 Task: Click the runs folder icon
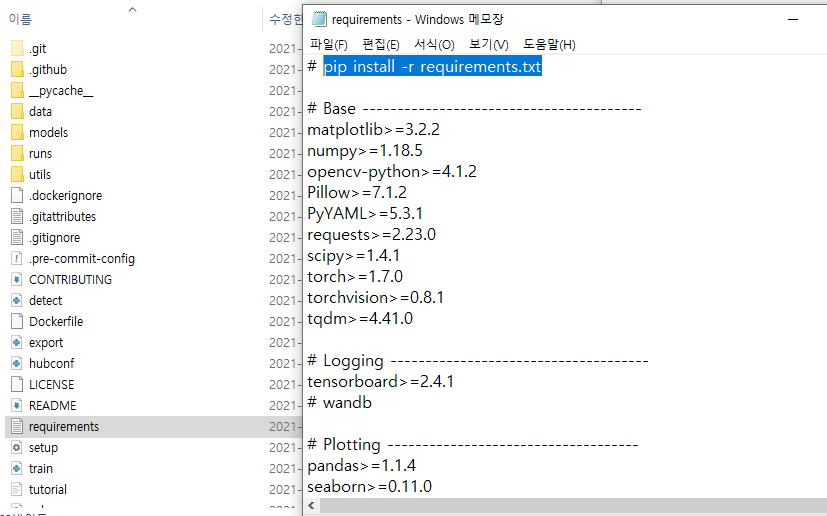tap(17, 154)
